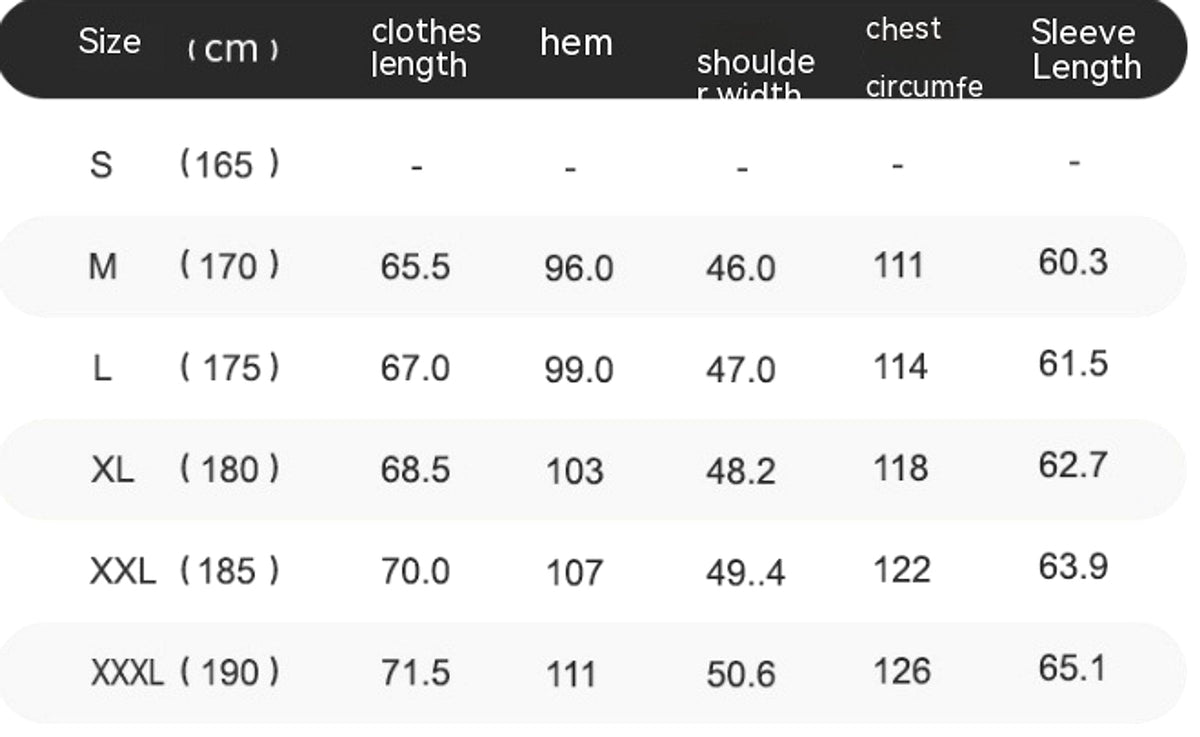Click shoulder width value 48.2
This screenshot has width=1200, height=737.
740,471
